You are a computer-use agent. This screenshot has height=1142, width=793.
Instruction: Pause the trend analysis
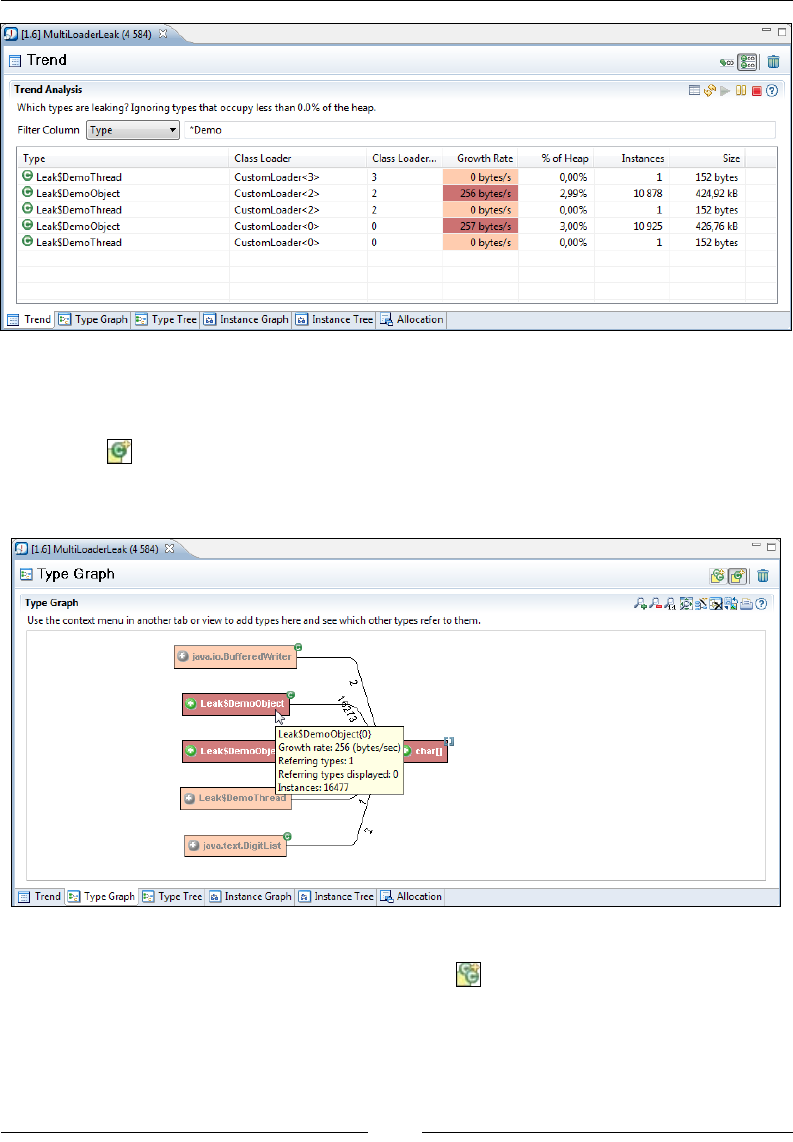click(741, 90)
